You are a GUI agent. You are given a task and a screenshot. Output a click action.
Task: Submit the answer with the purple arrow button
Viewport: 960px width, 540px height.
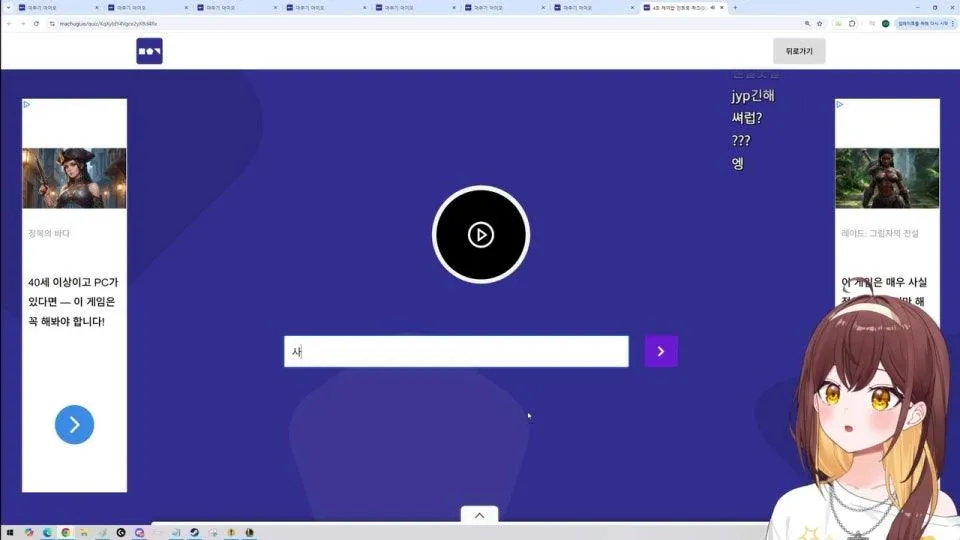(x=661, y=351)
